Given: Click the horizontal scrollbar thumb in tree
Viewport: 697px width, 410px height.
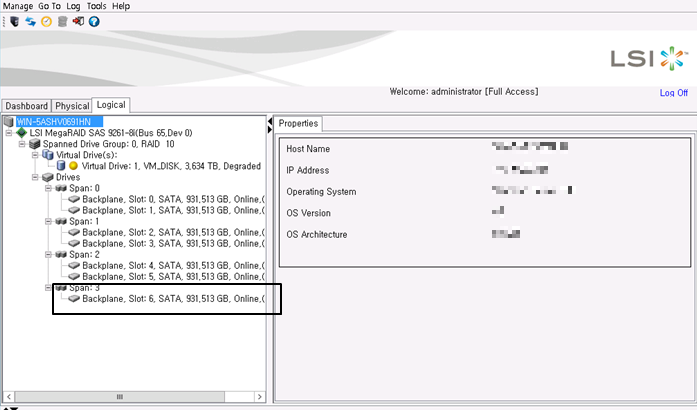Looking at the screenshot, I should 120,396.
